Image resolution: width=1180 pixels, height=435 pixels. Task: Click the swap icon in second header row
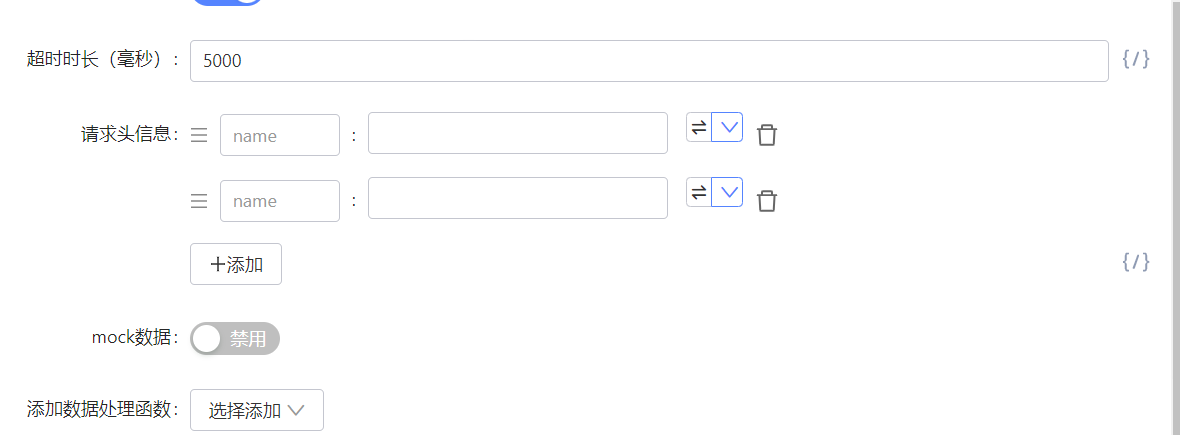pos(699,192)
